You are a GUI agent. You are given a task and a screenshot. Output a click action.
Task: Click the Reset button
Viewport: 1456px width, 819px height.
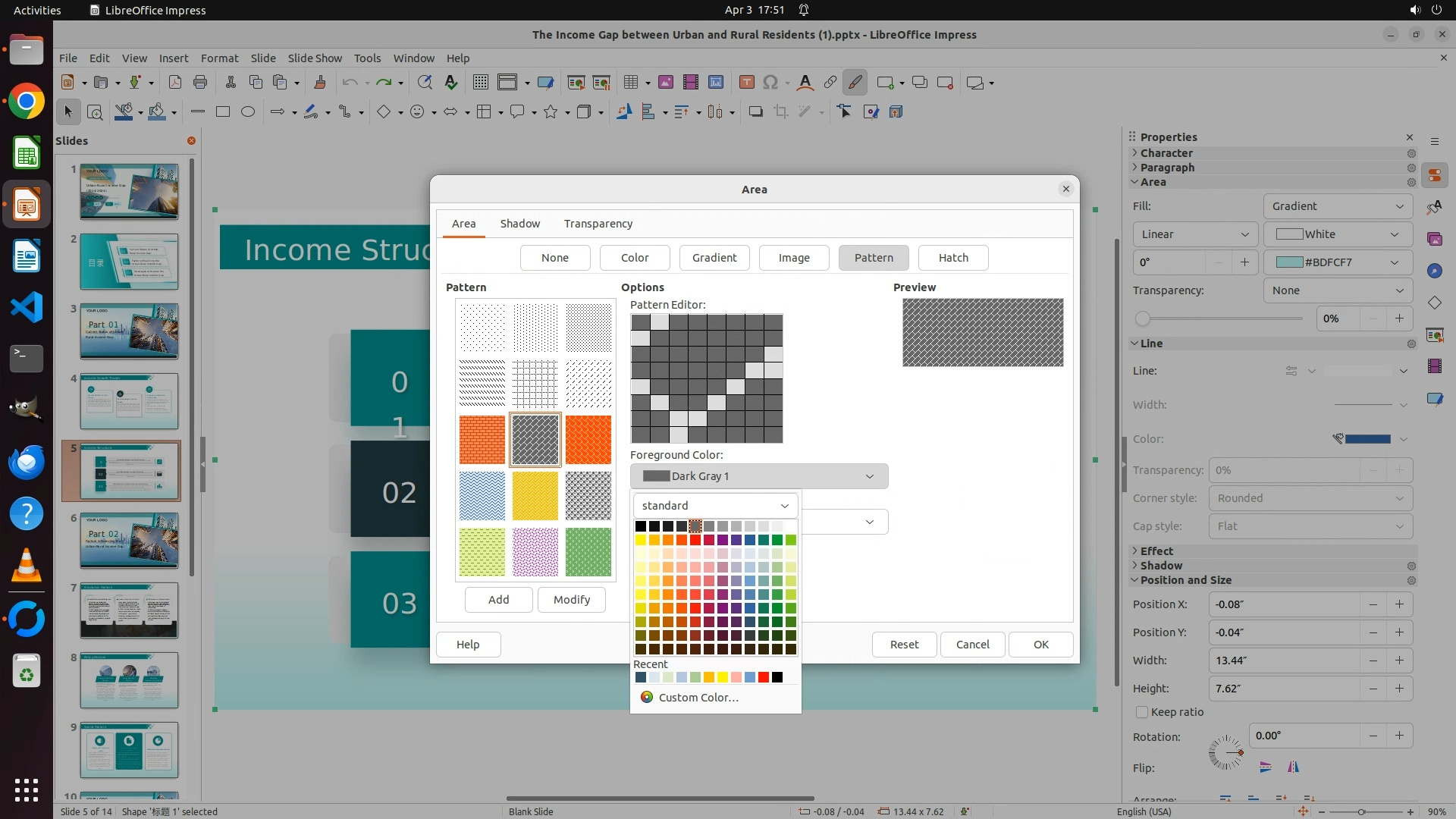click(x=904, y=645)
